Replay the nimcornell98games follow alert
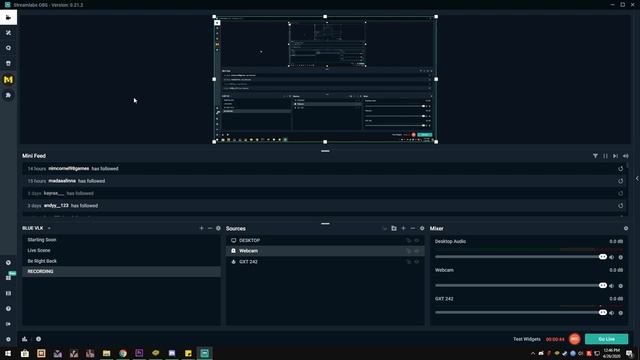 click(x=620, y=169)
